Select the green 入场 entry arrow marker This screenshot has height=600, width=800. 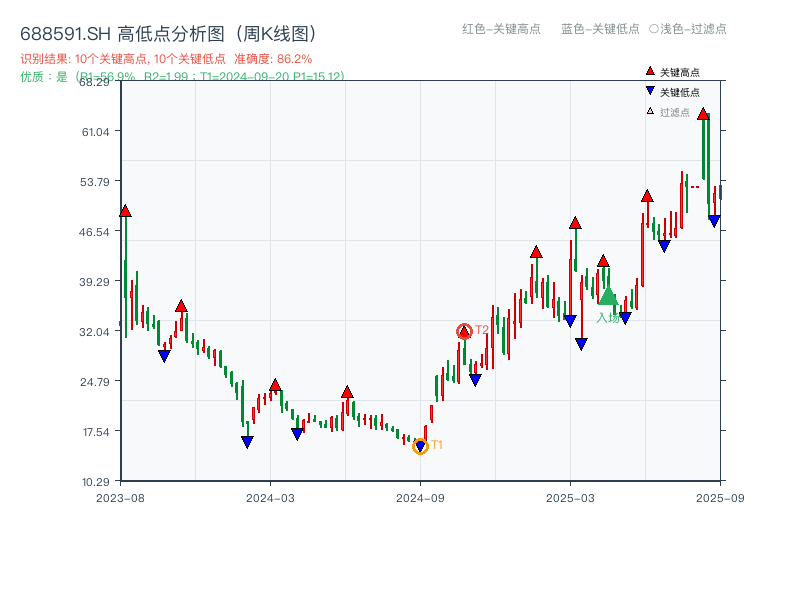tap(607, 297)
